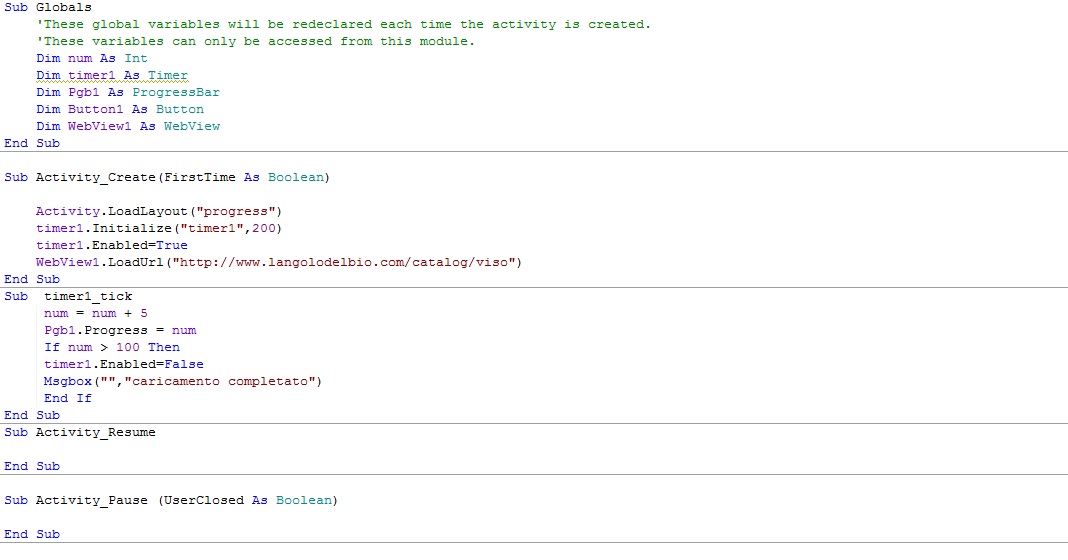Click the "caricamento completato" message string
The width and height of the screenshot is (1068, 560).
(248, 381)
